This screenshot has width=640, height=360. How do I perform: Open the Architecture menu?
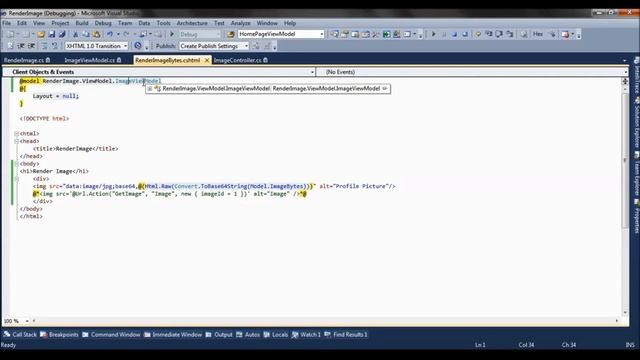[x=192, y=23]
